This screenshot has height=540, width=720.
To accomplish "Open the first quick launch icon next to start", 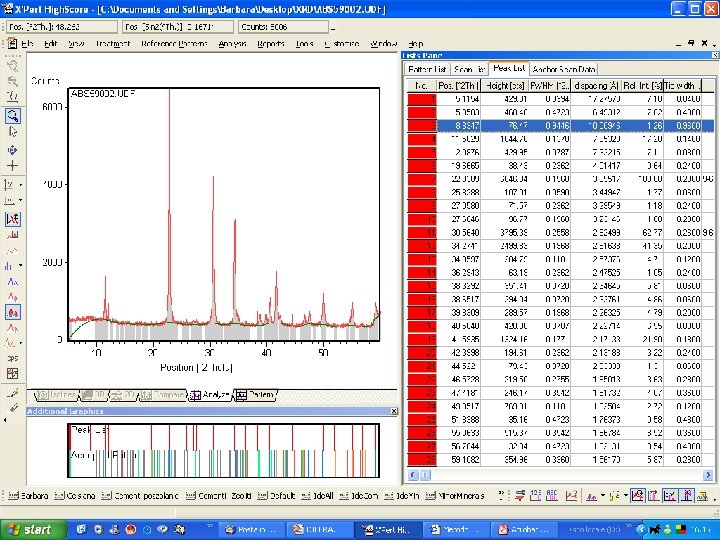I will pyautogui.click(x=81, y=529).
